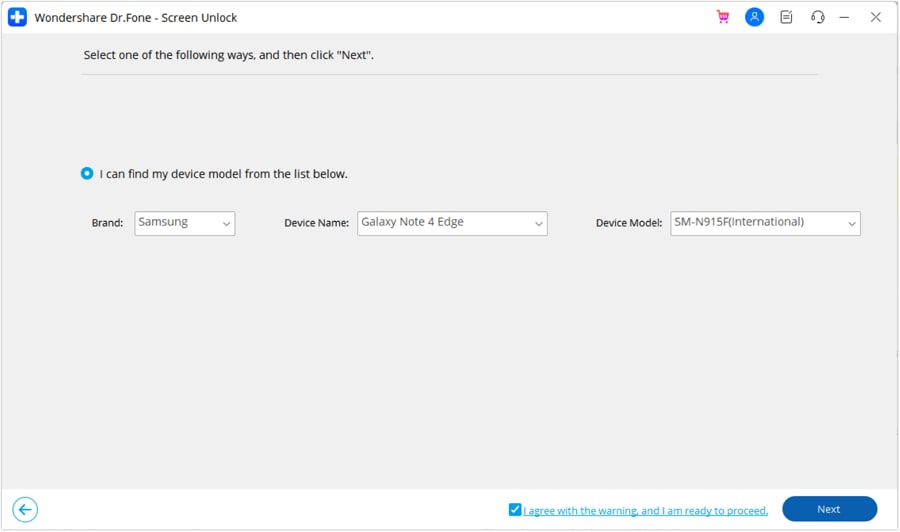
Task: Open the shopping cart icon
Action: point(723,17)
